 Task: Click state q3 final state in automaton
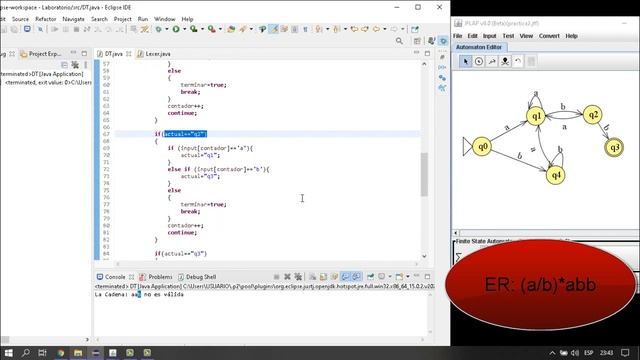(x=614, y=147)
